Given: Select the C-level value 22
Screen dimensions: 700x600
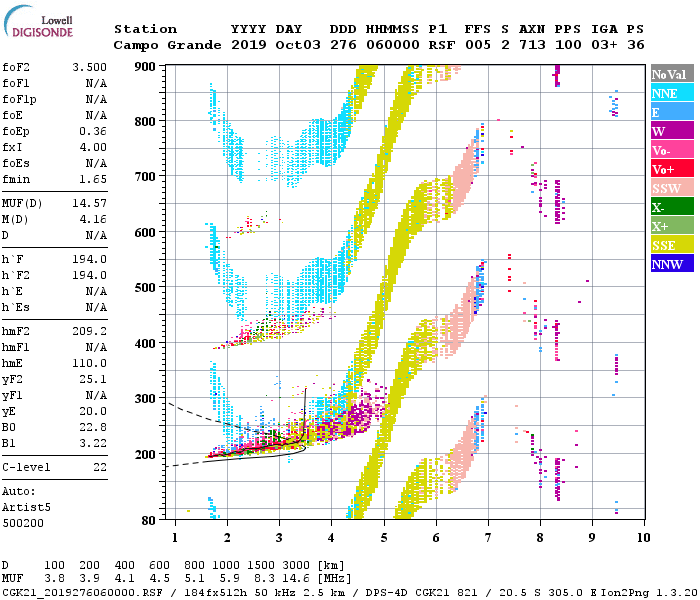Looking at the screenshot, I should click(100, 467).
